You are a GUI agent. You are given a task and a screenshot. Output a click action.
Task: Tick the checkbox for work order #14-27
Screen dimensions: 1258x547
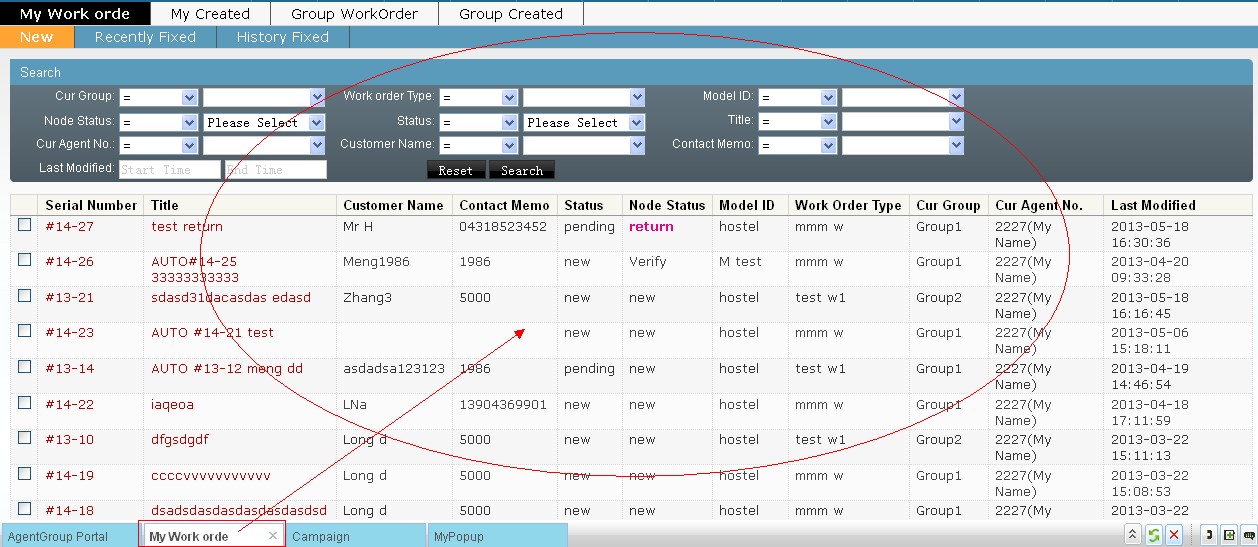25,225
